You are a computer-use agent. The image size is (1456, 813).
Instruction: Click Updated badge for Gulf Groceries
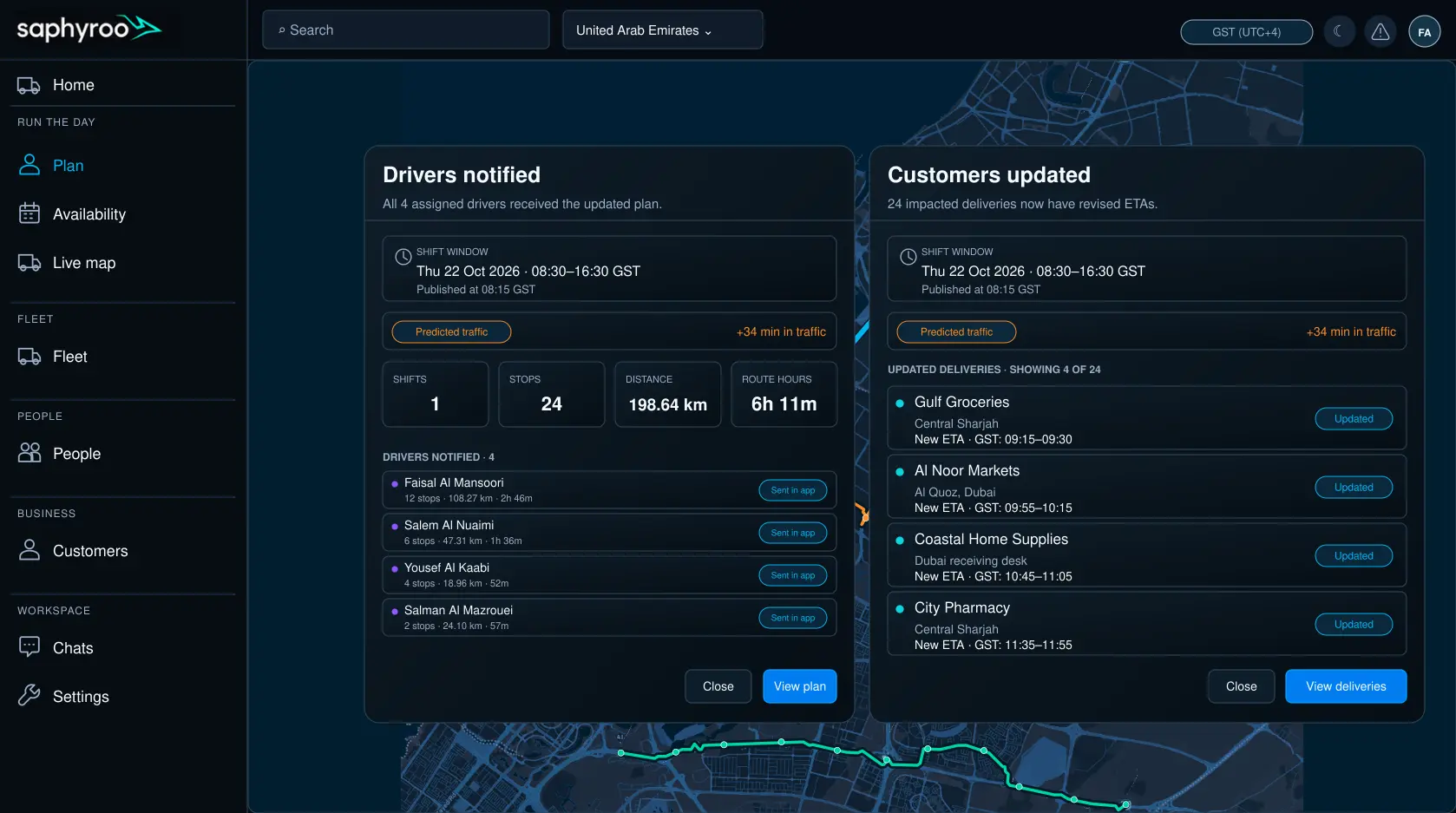coord(1354,419)
